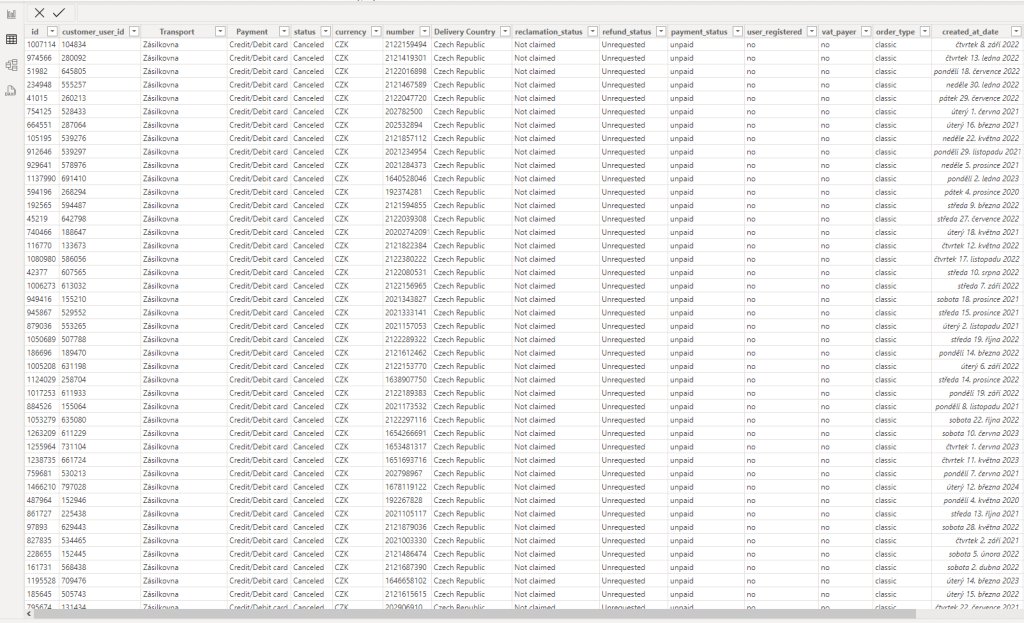Switch to Report view in sidebar
The image size is (1024, 623).
point(11,14)
